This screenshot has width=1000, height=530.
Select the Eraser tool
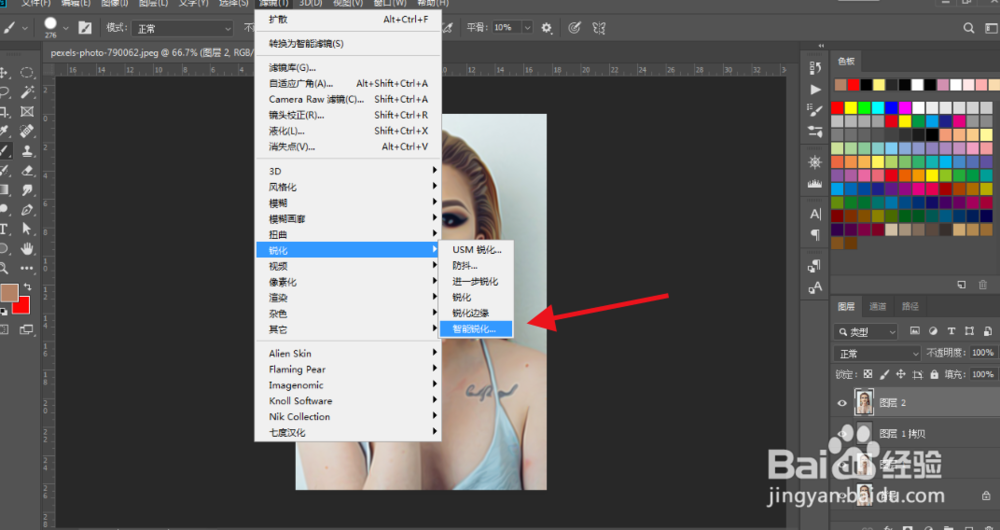click(x=27, y=170)
